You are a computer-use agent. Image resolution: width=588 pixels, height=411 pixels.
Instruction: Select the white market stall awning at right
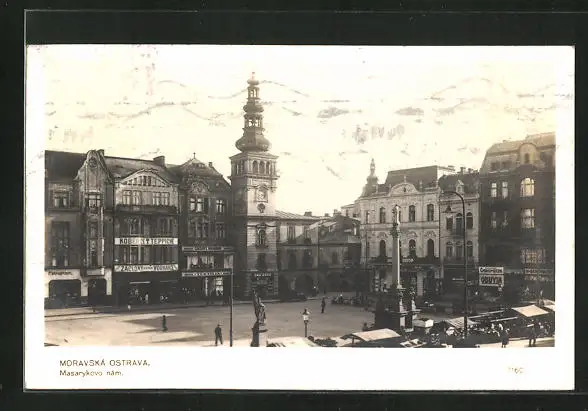pos(530,310)
